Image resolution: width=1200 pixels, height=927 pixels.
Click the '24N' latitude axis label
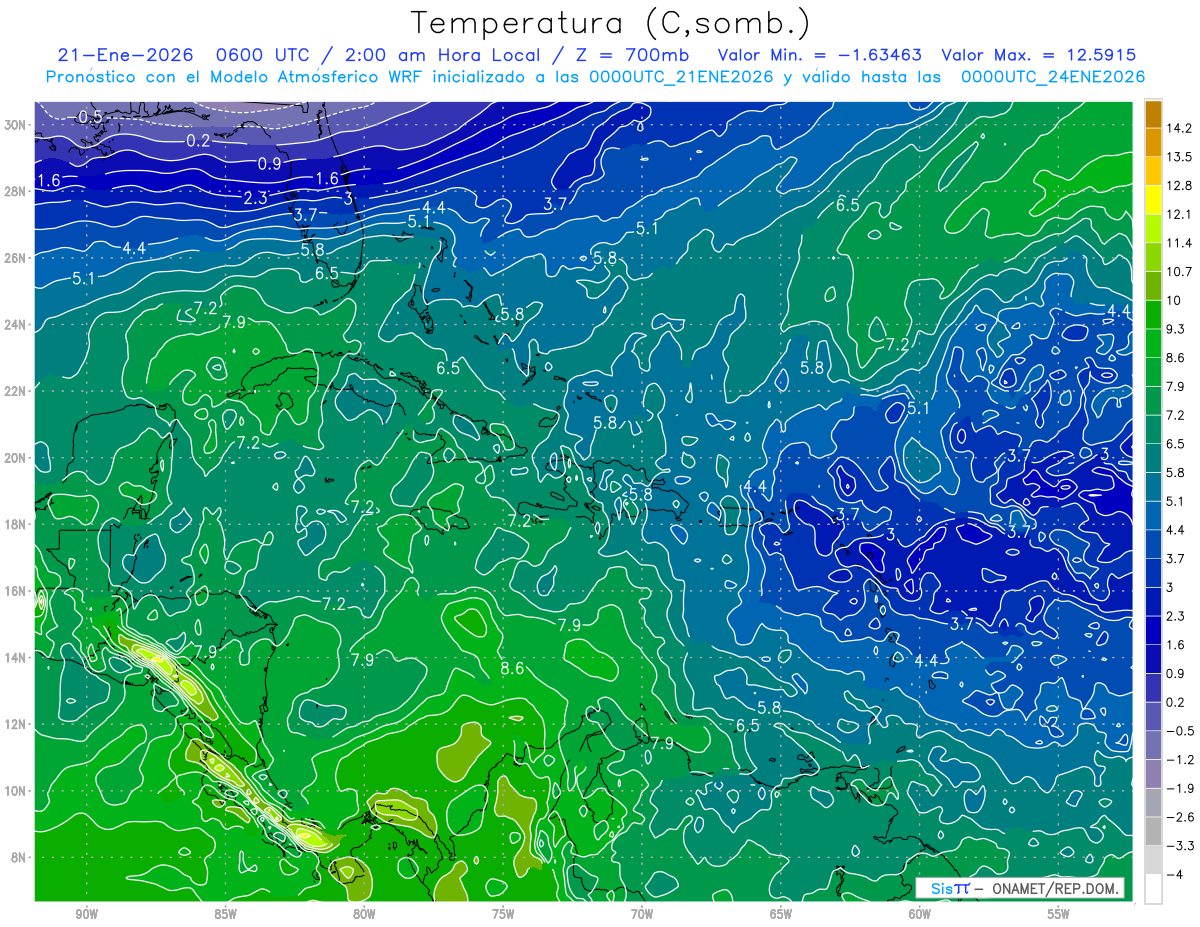[x=16, y=325]
